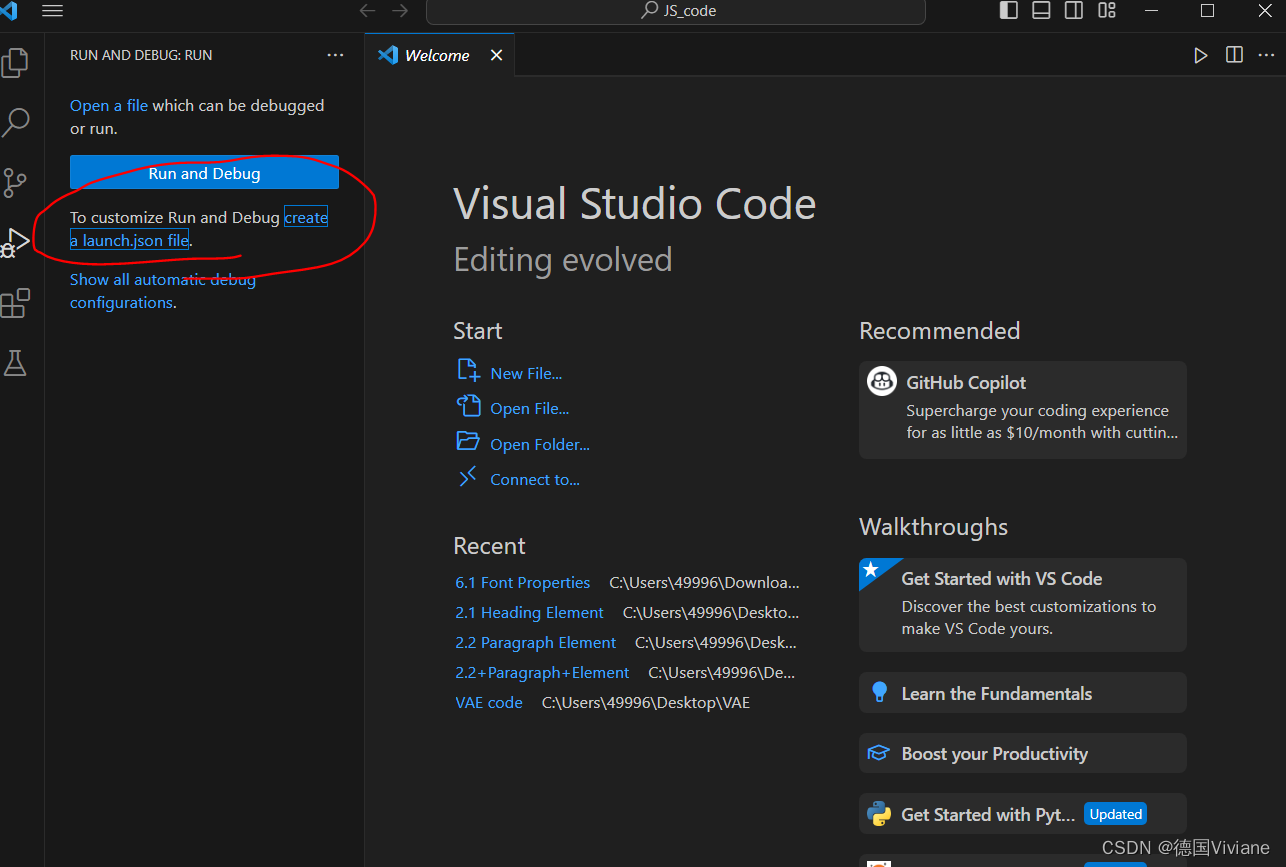This screenshot has width=1286, height=867.
Task: Click the Updated badge
Action: point(1116,814)
